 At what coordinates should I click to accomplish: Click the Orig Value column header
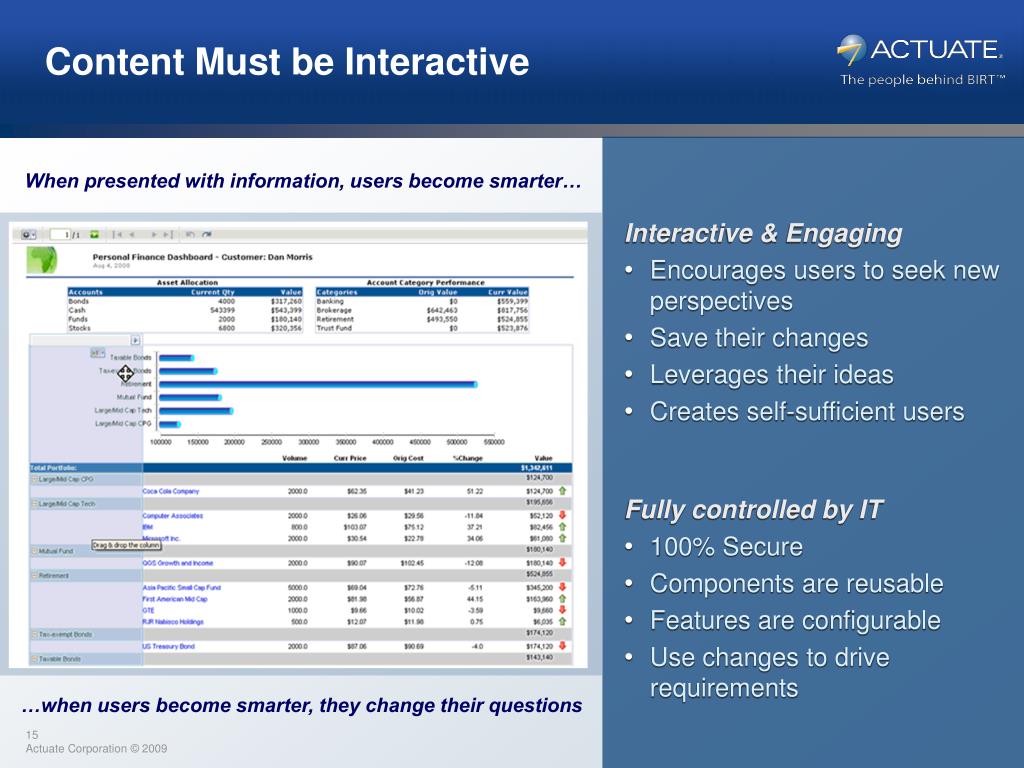438,292
